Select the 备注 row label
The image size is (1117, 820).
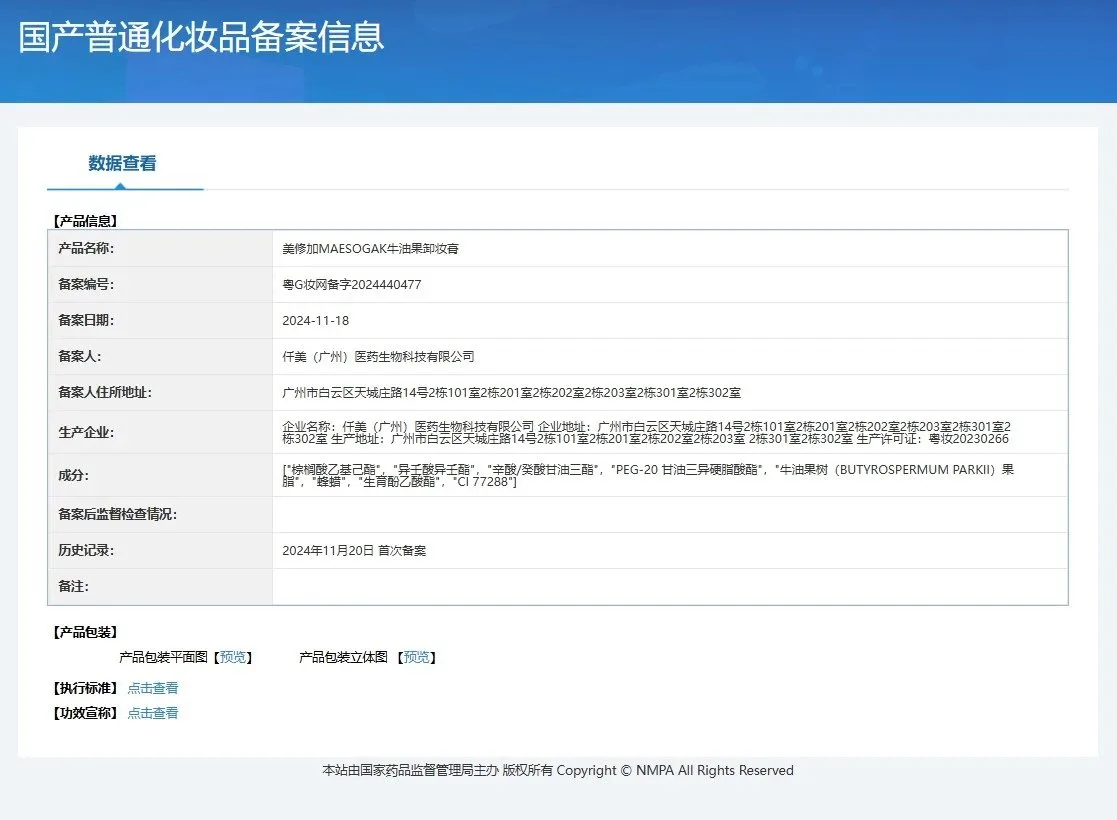73,586
